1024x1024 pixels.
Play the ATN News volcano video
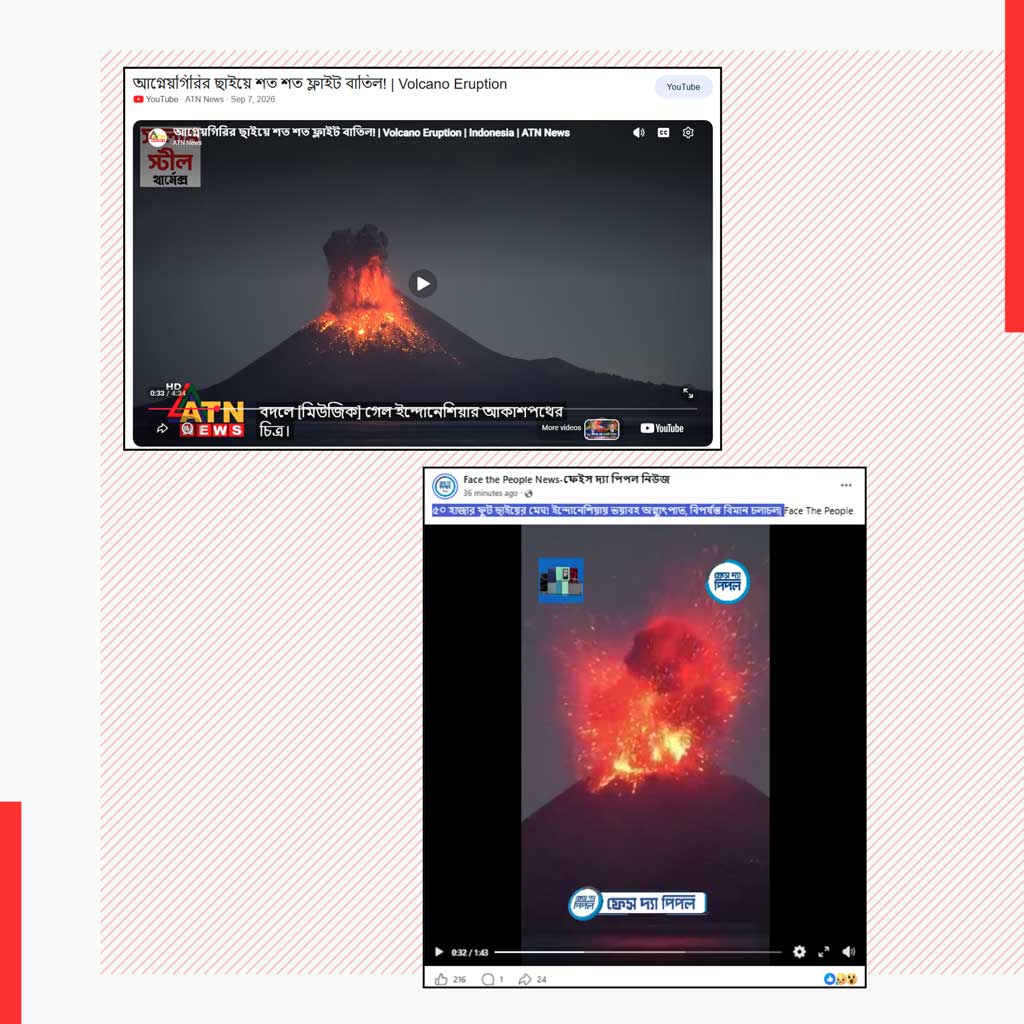pos(423,283)
